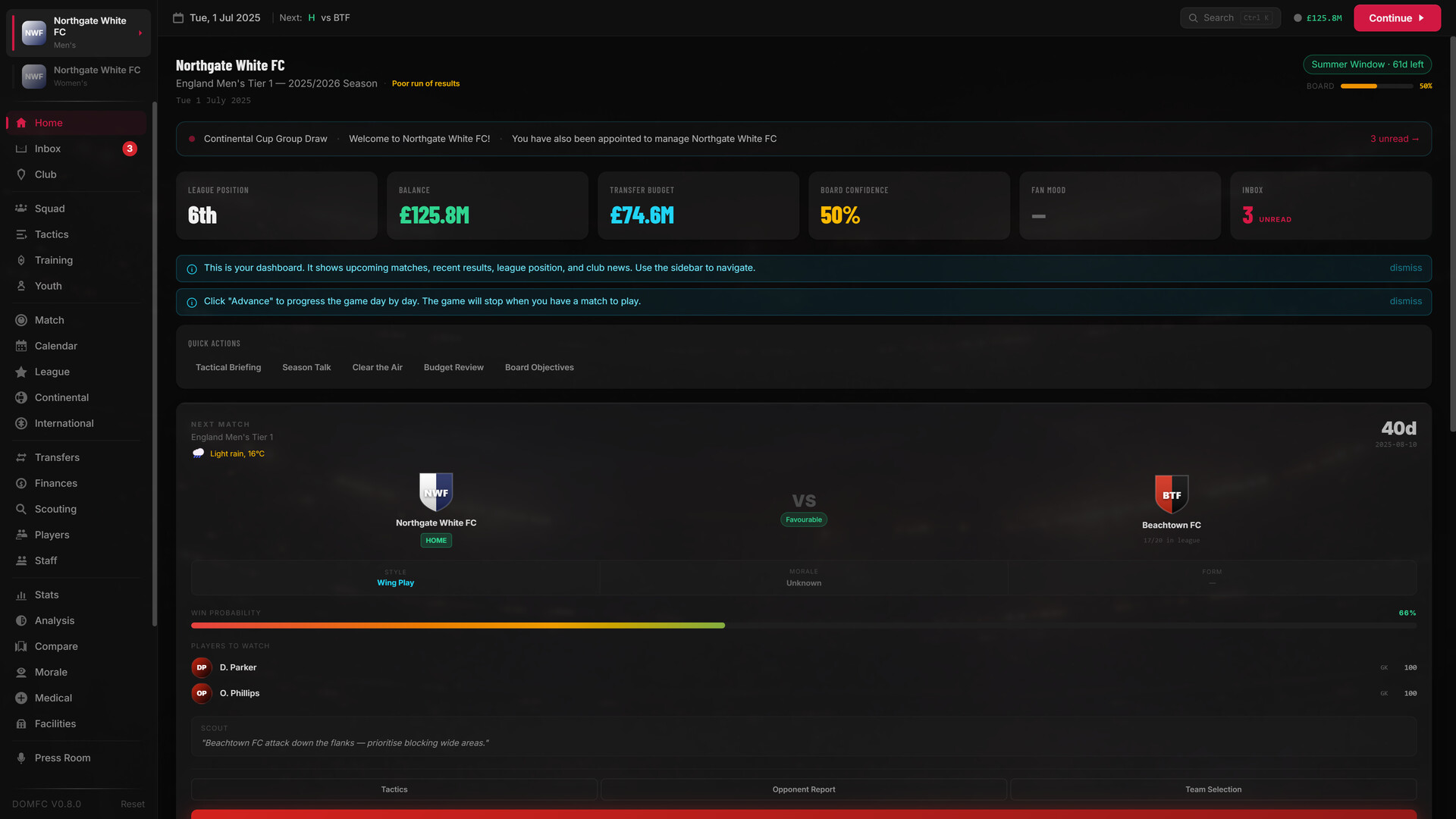Image resolution: width=1456 pixels, height=819 pixels.
Task: Click the Board confidence progress bar
Action: [1376, 86]
